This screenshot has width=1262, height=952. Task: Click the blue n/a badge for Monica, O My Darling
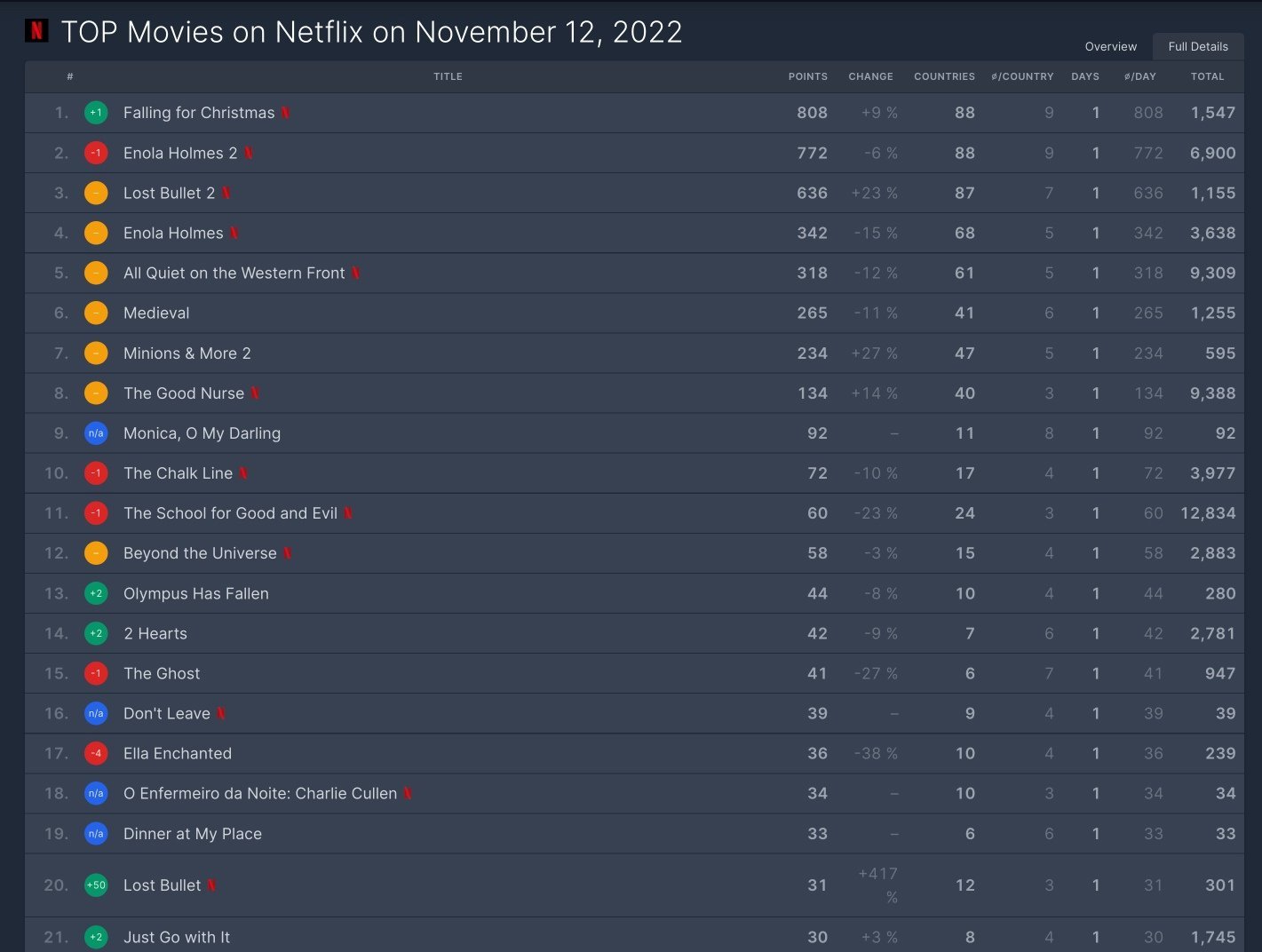pyautogui.click(x=96, y=433)
